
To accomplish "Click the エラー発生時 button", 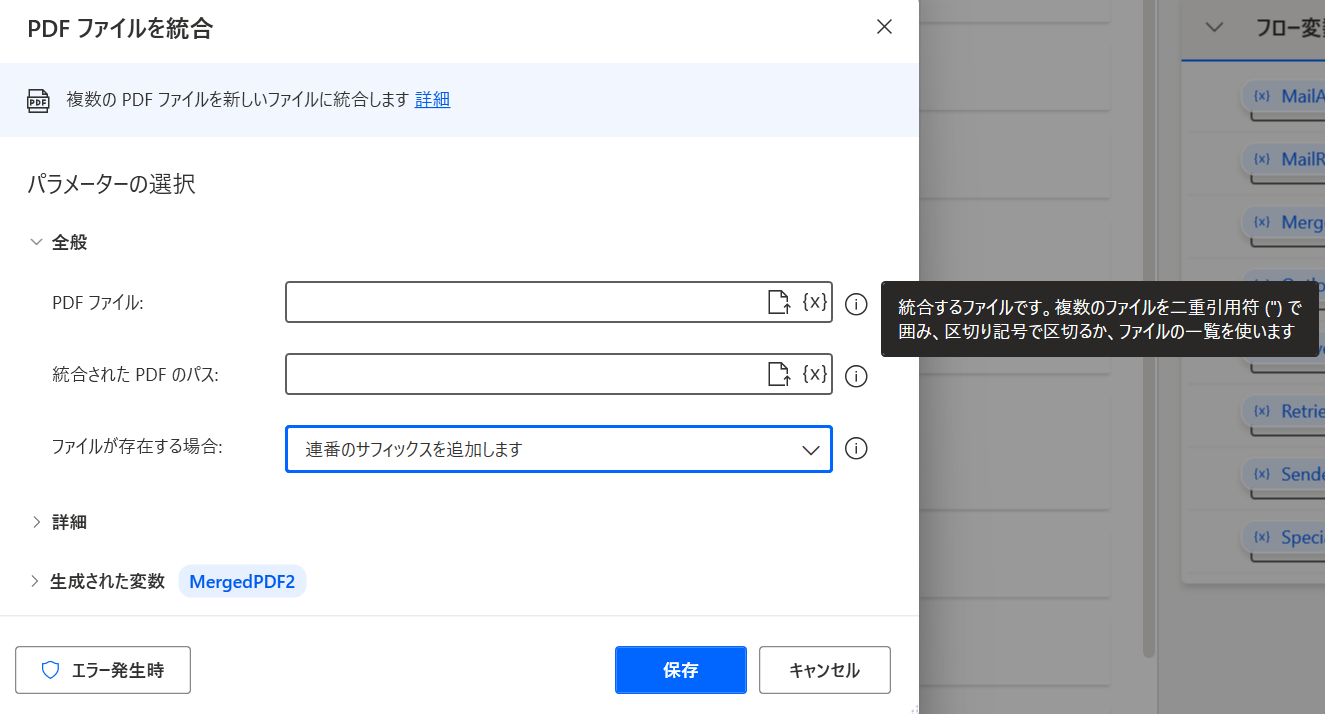I will pyautogui.click(x=103, y=670).
